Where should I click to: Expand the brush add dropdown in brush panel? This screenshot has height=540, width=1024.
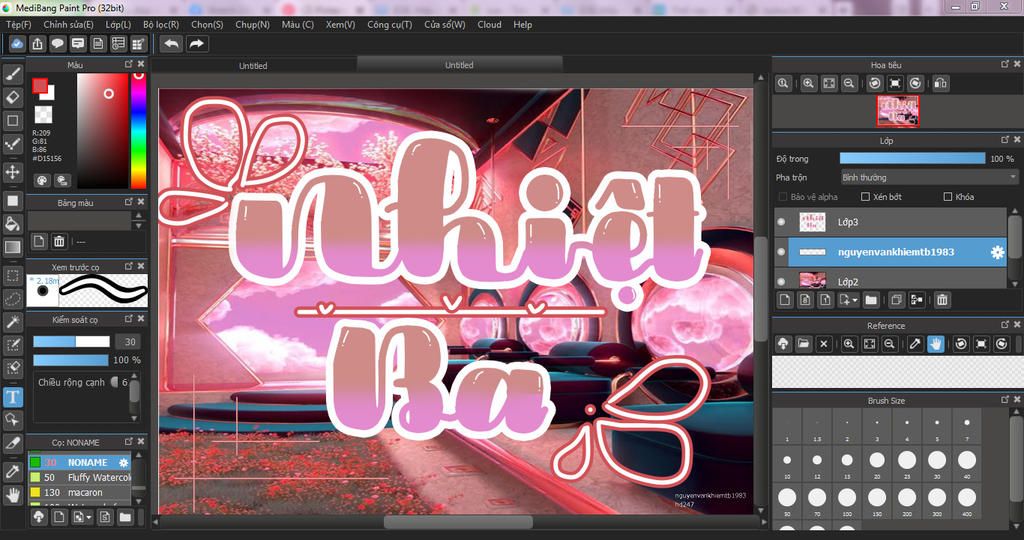point(89,518)
